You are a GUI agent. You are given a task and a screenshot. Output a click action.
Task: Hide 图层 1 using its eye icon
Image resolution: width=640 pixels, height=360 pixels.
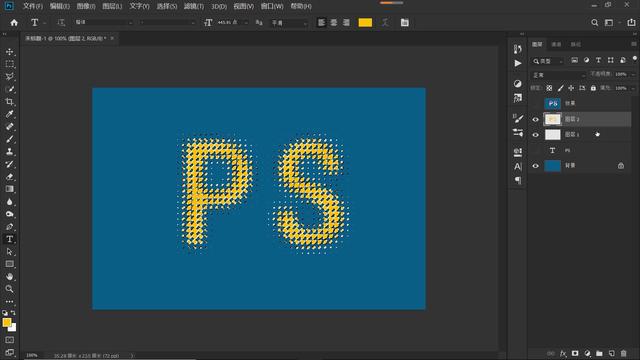coord(536,135)
